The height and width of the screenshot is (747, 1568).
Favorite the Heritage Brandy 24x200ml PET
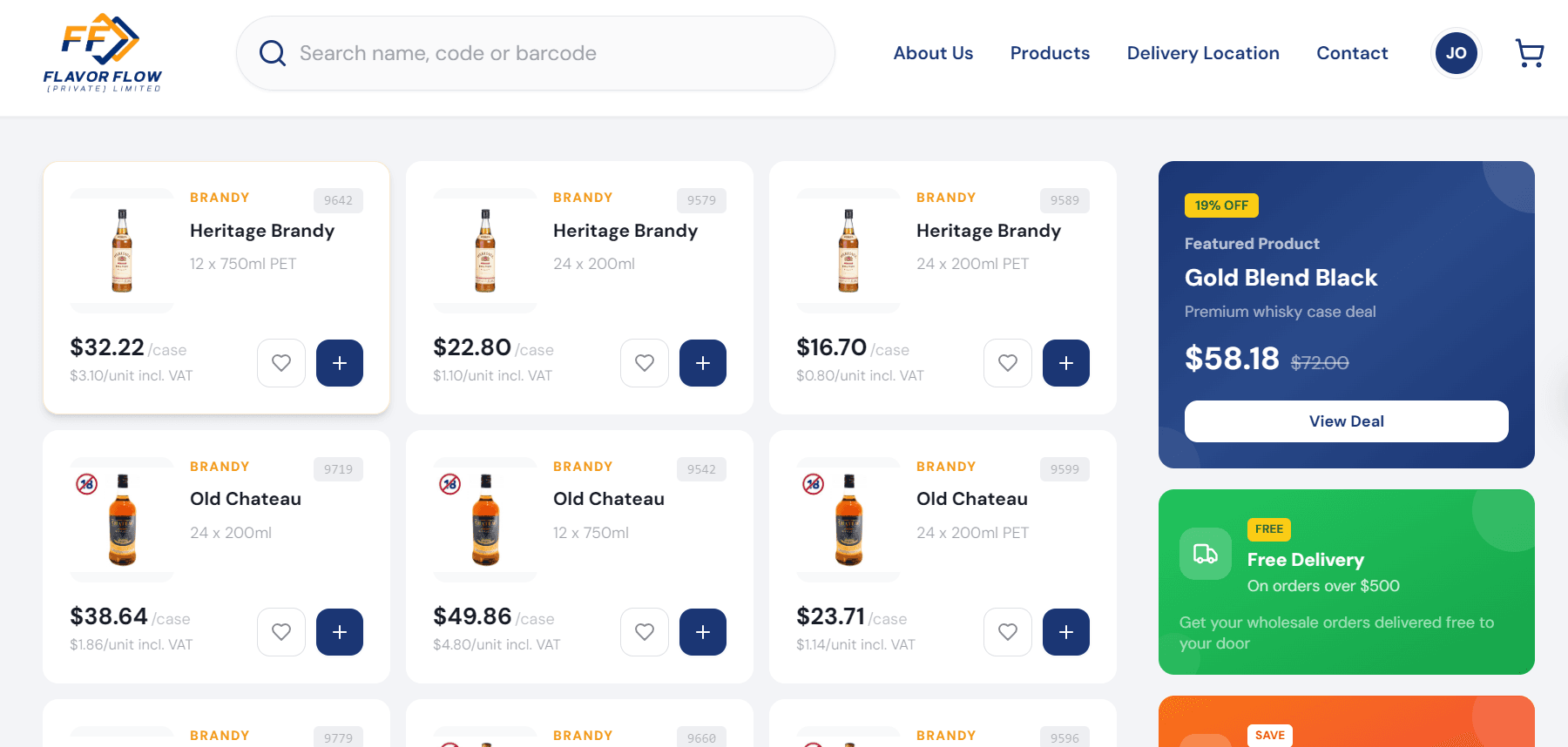[1008, 363]
